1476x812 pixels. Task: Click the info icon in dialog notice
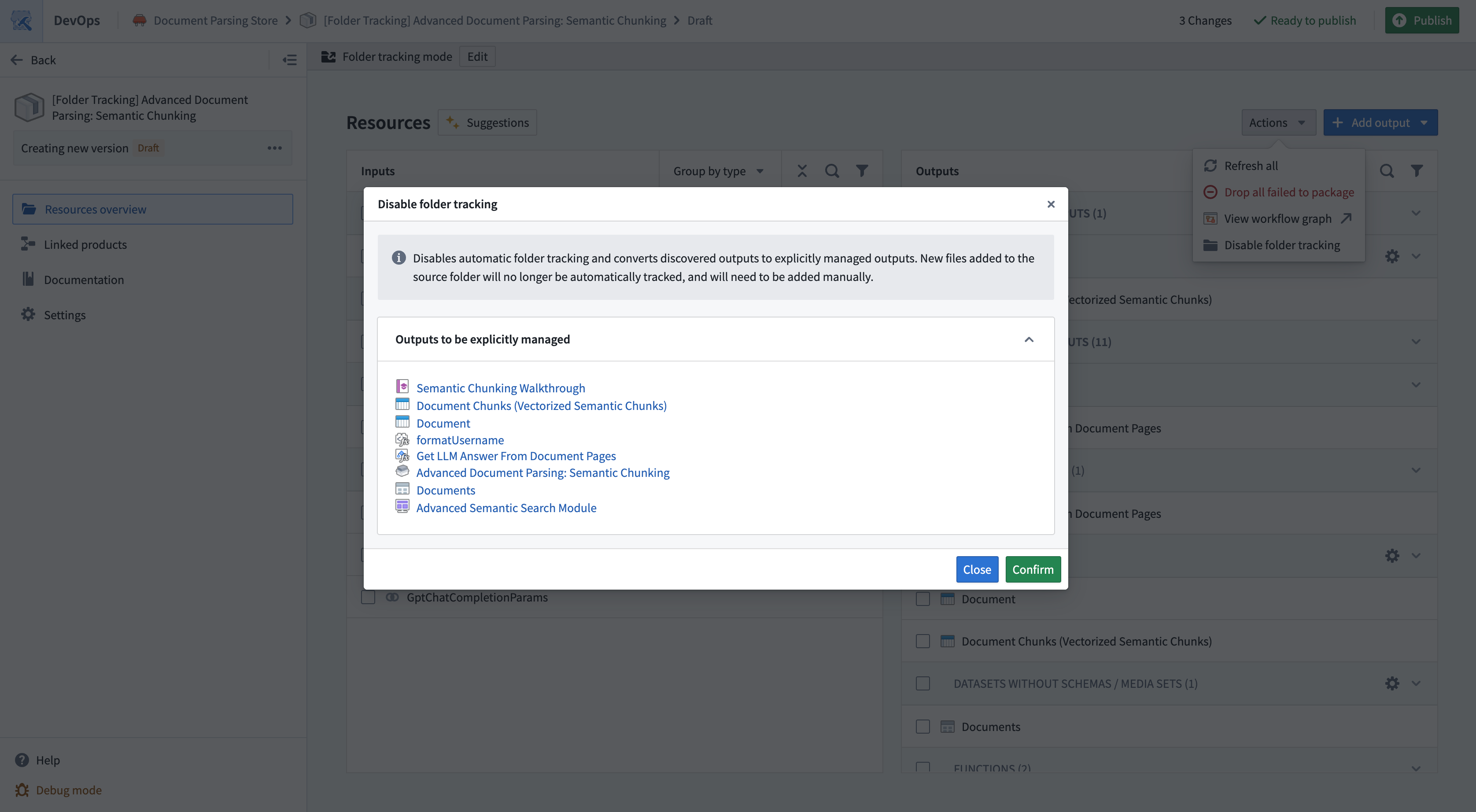coord(399,258)
